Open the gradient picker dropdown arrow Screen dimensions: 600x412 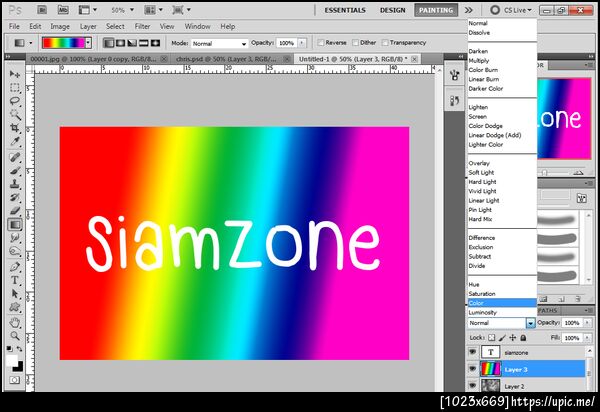(x=88, y=43)
